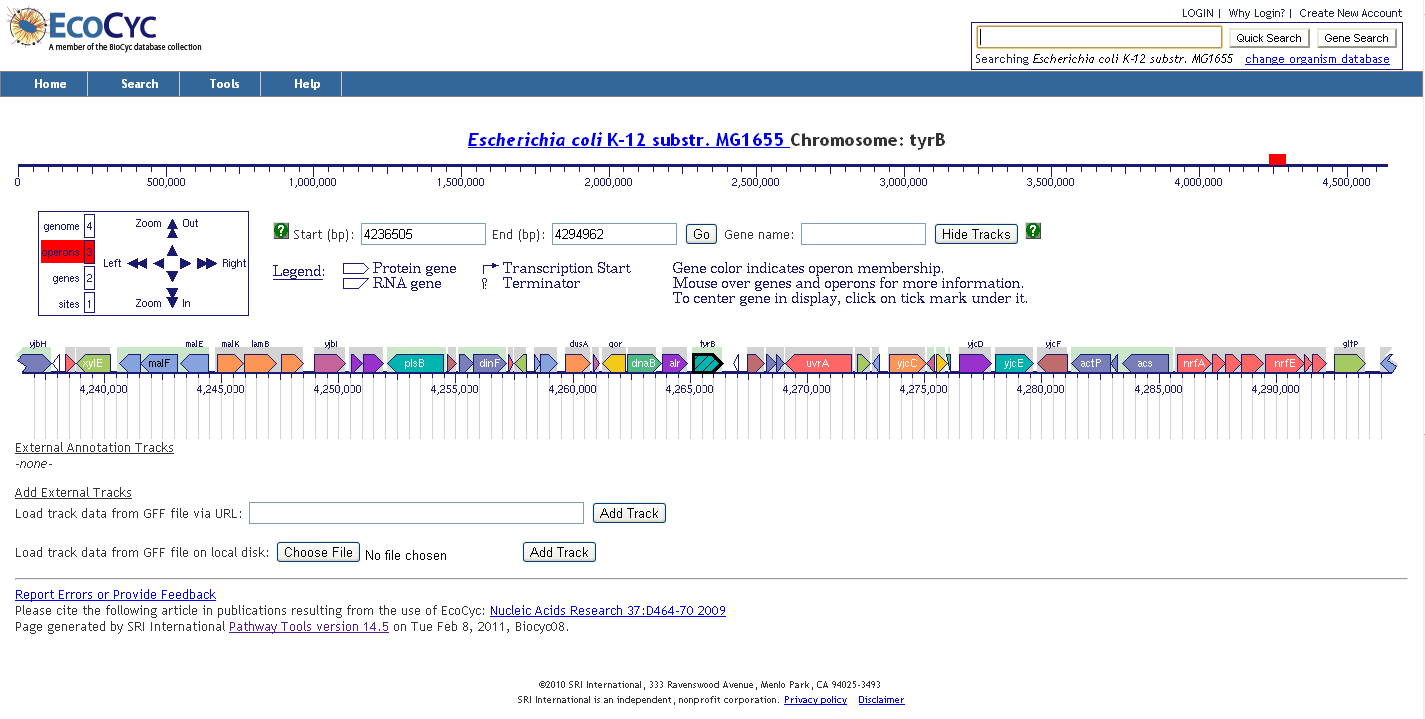Follow the change organism database link
This screenshot has height=719, width=1425.
[x=1317, y=59]
